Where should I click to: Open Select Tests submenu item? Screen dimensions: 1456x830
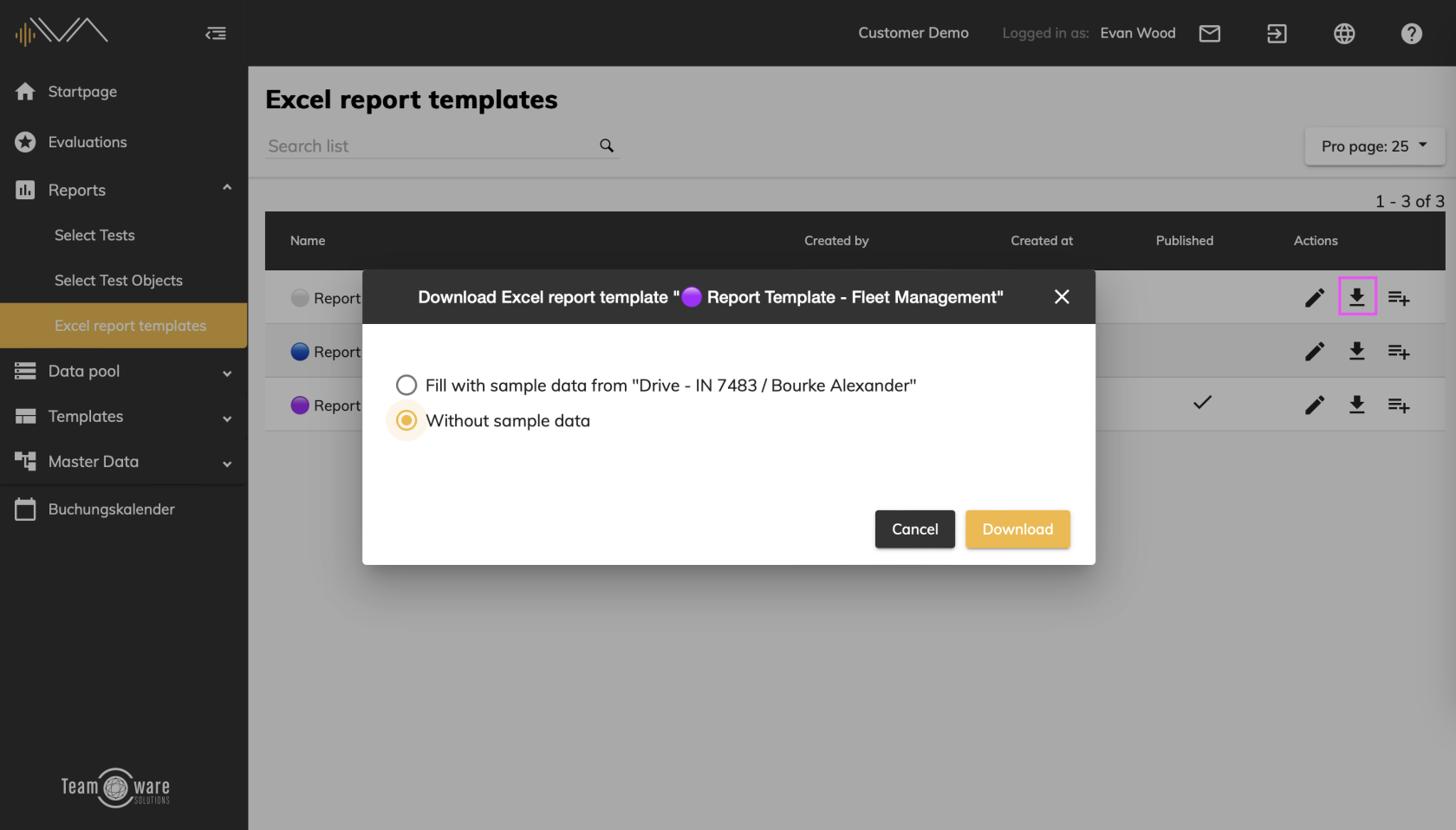(x=94, y=235)
